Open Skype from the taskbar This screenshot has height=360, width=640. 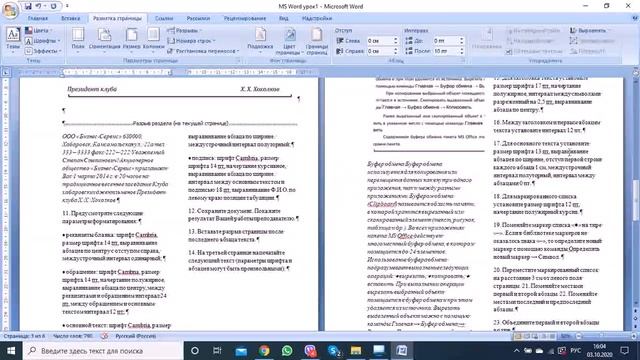[334, 351]
